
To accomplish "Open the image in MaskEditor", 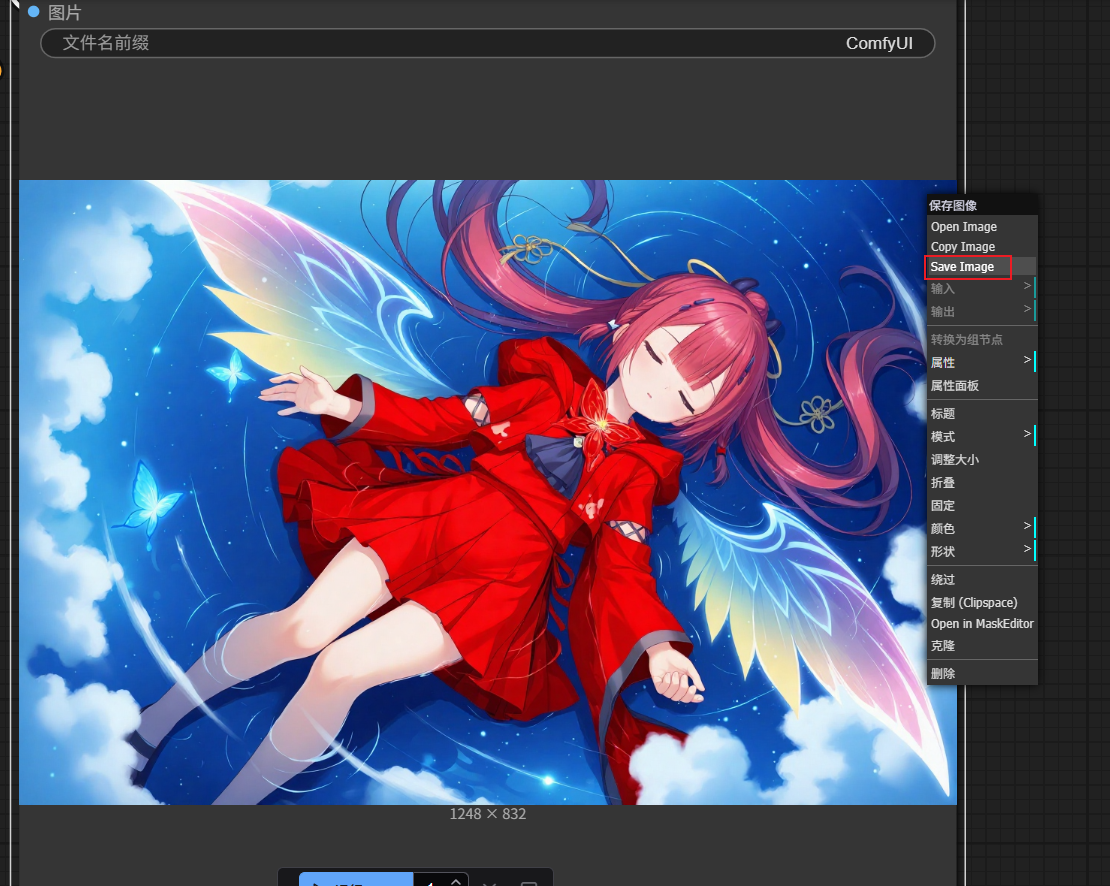I will [x=981, y=624].
